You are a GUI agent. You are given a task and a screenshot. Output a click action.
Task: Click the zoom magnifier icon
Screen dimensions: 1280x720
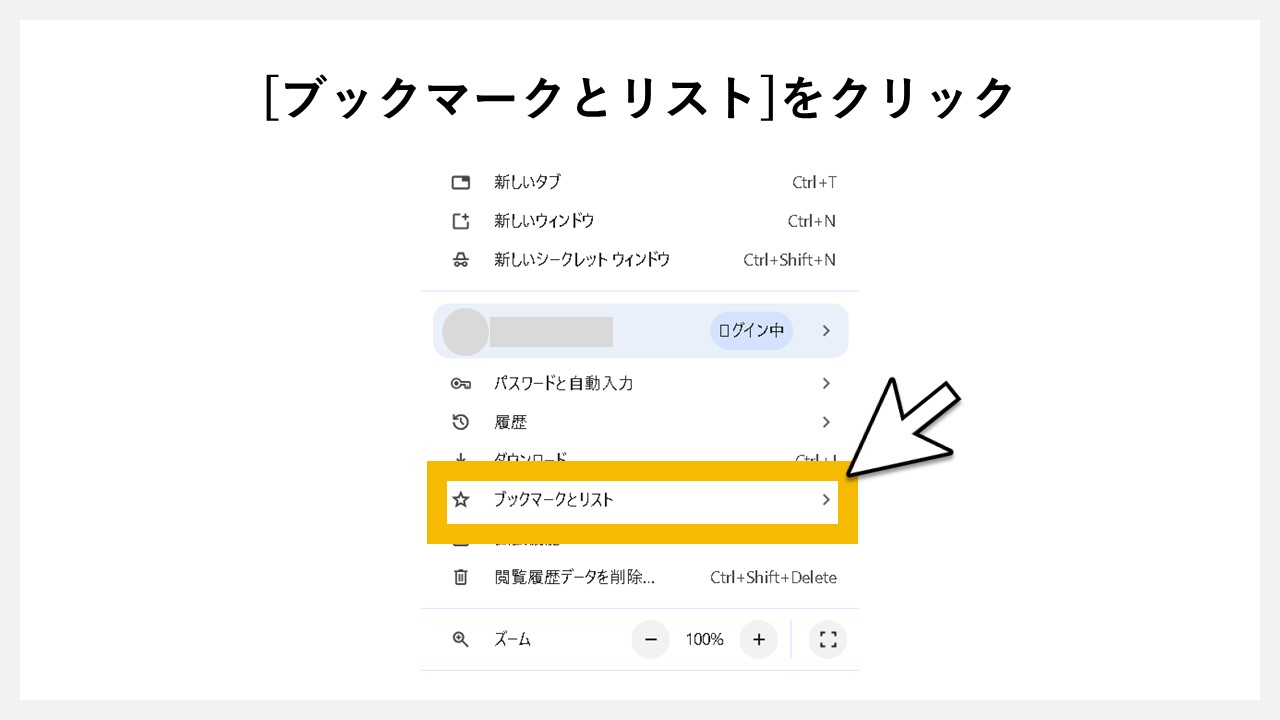460,639
